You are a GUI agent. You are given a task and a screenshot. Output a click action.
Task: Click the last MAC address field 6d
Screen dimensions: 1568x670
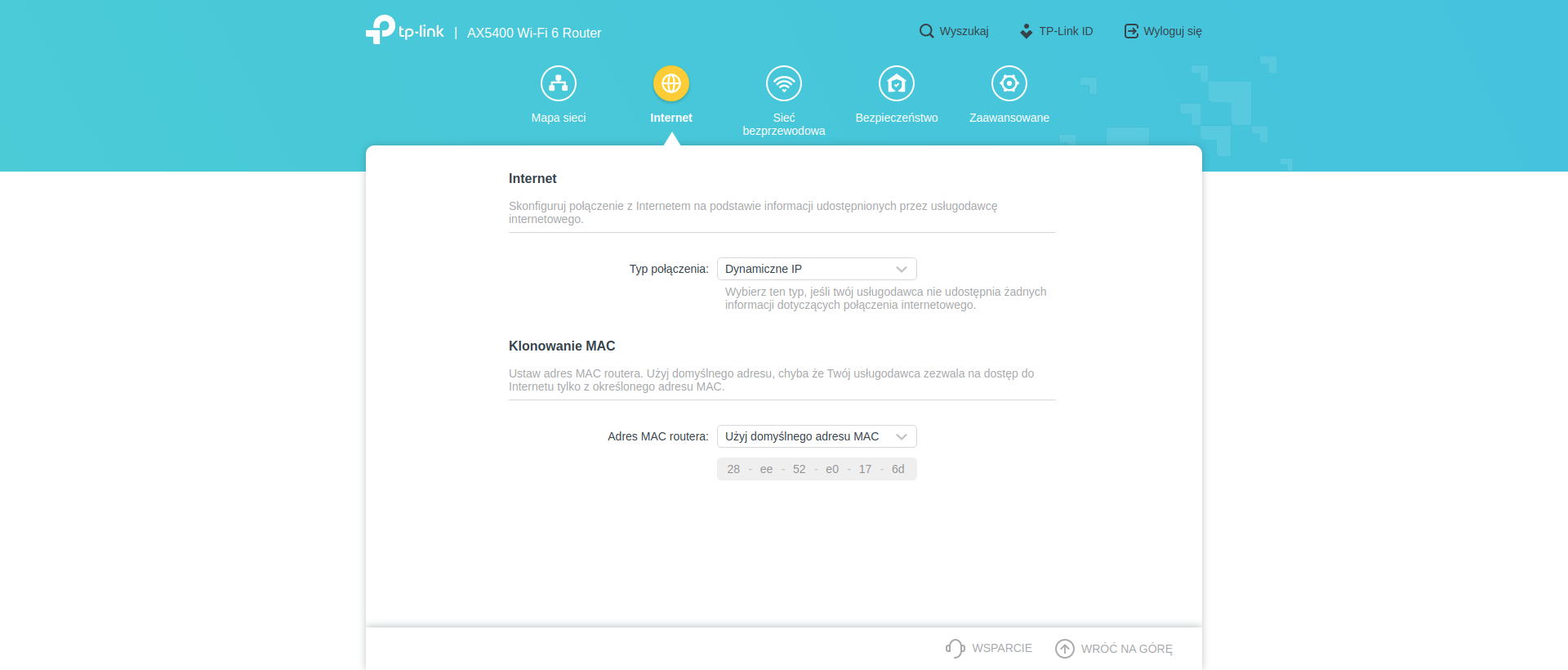(898, 469)
